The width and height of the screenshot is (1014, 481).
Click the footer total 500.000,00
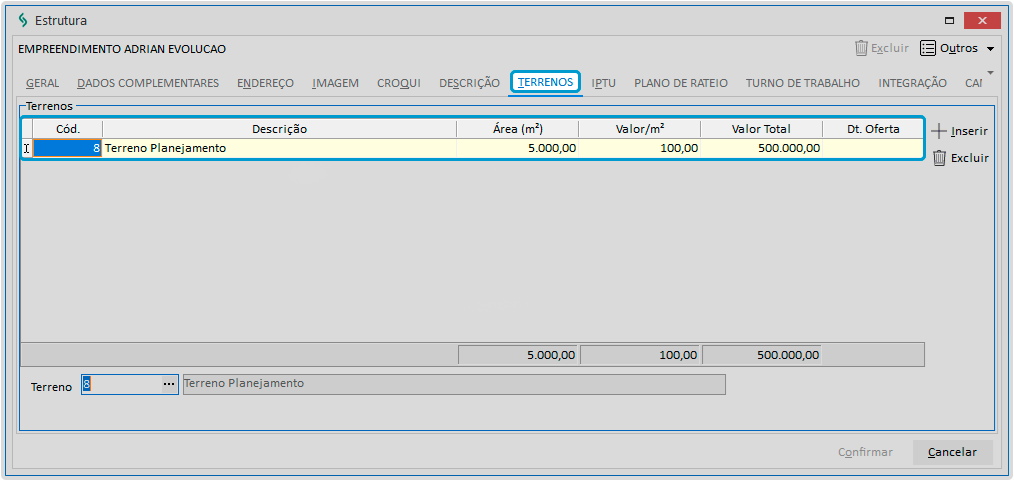(x=762, y=355)
